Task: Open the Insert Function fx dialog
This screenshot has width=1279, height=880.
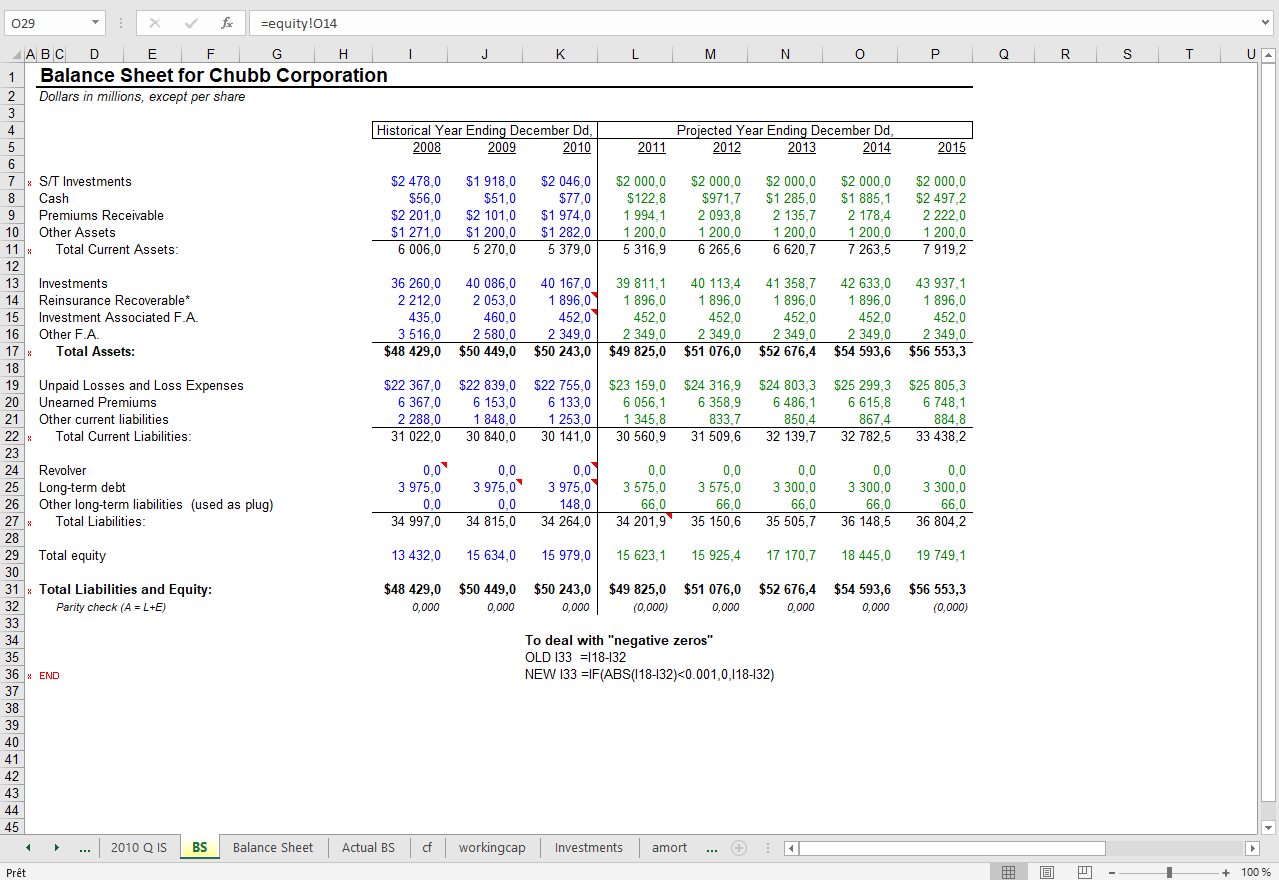Action: click(227, 23)
